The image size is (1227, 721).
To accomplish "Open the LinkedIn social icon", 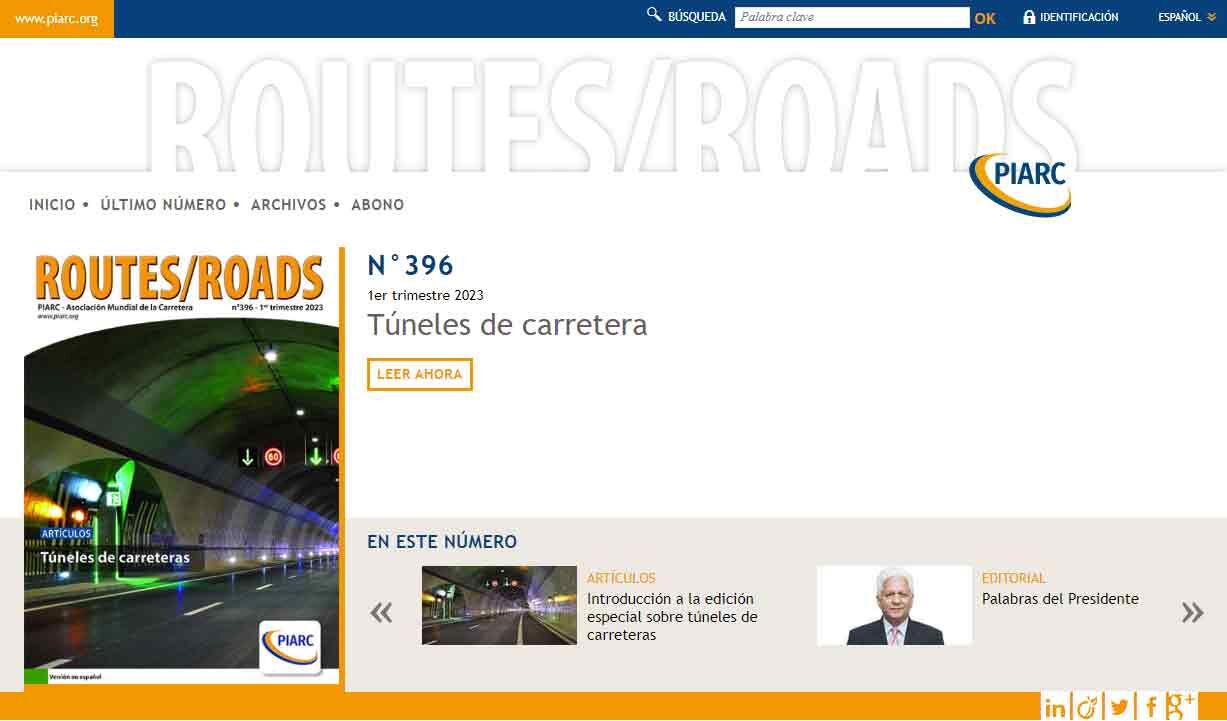I will coord(1055,707).
